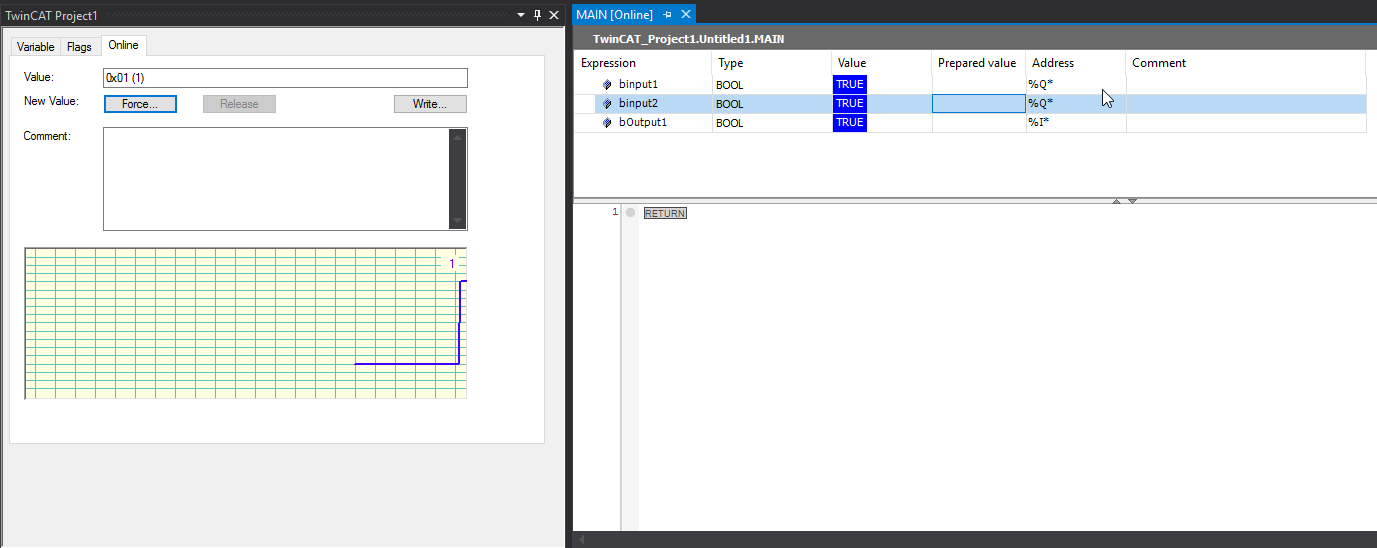Collapse declaration pane with the up splitter arrow

coord(1117,201)
